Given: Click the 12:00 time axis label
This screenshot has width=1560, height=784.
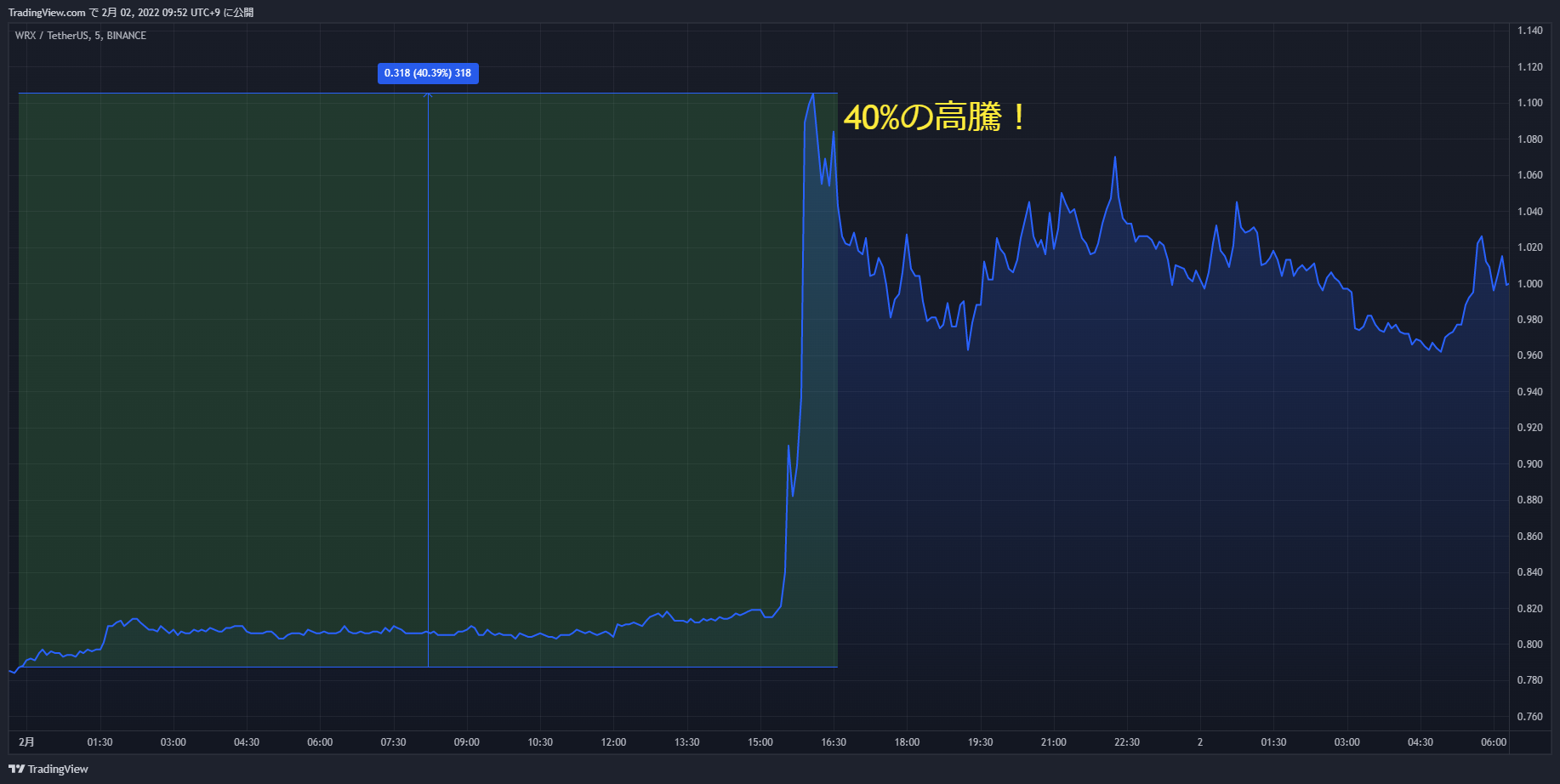Looking at the screenshot, I should (x=613, y=742).
